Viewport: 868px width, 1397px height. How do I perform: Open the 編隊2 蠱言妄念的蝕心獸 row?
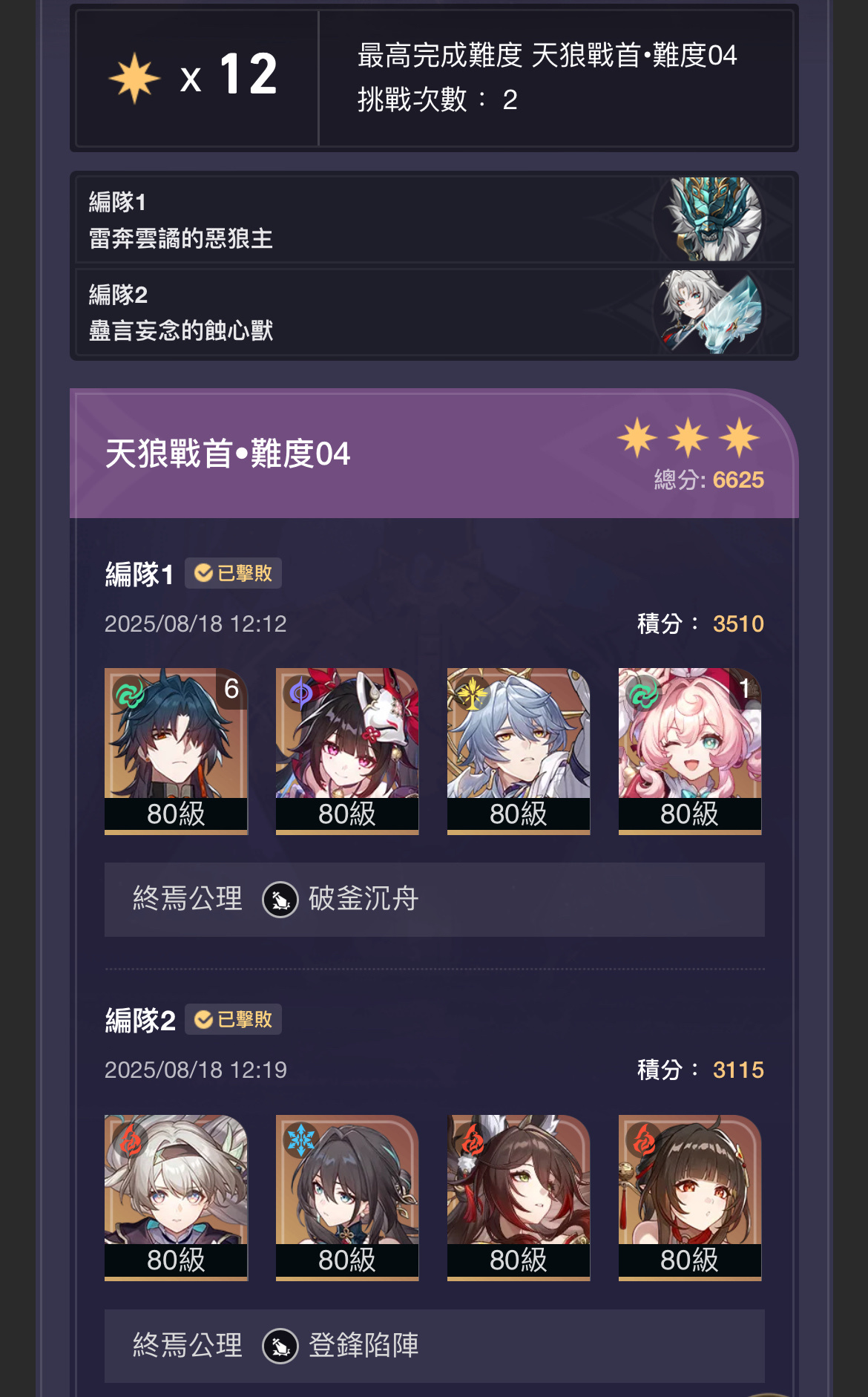434,312
